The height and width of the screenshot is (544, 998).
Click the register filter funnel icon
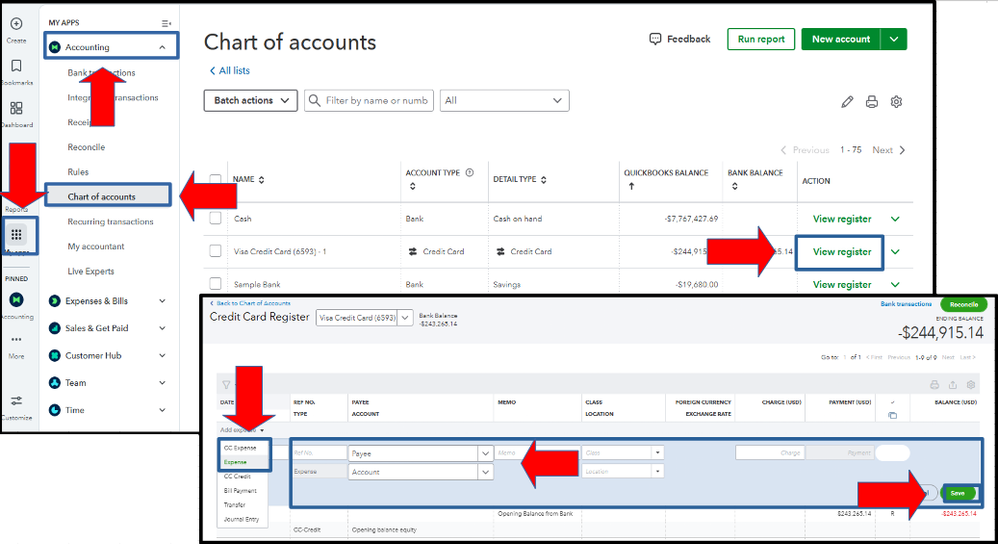[x=226, y=385]
